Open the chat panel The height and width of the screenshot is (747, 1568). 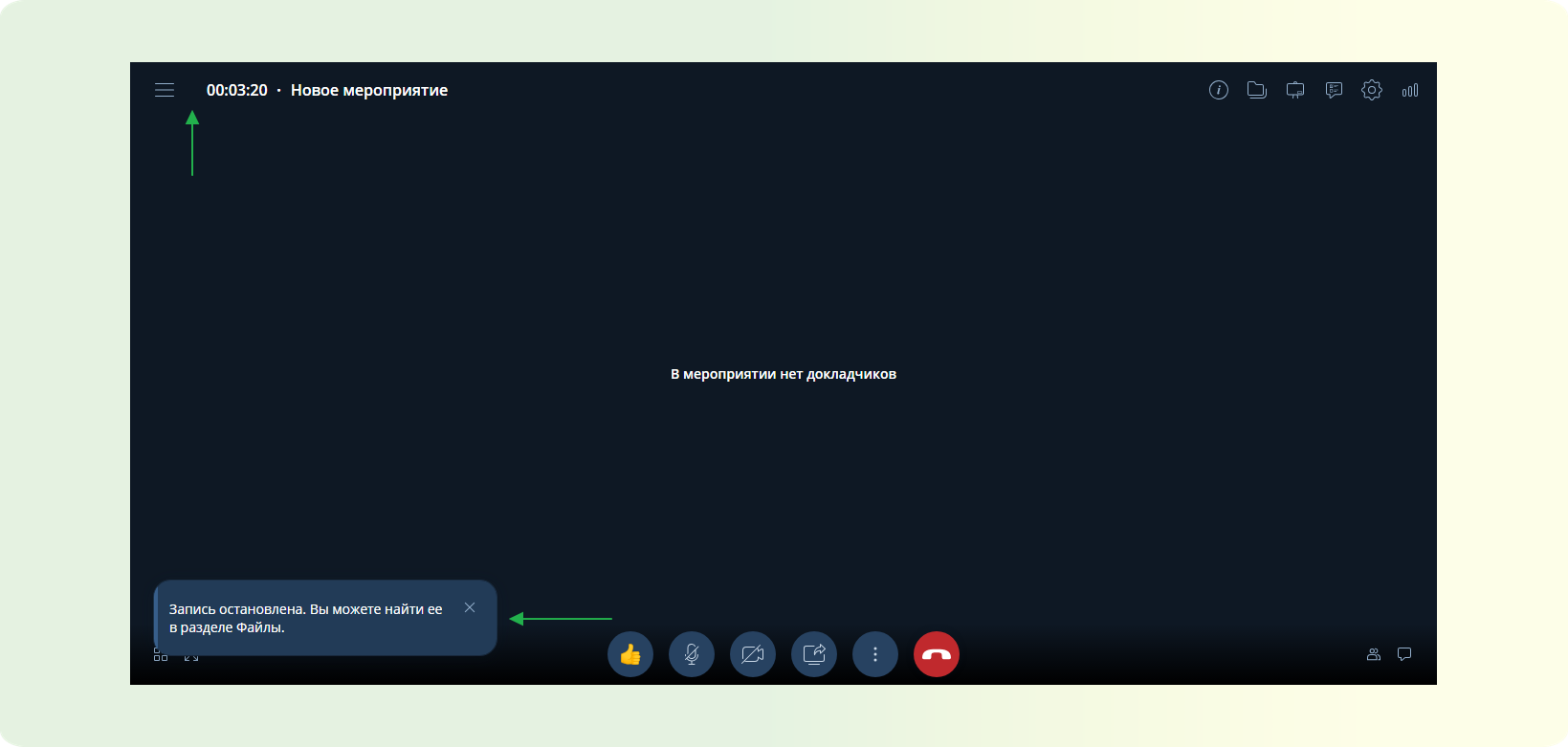[1403, 654]
